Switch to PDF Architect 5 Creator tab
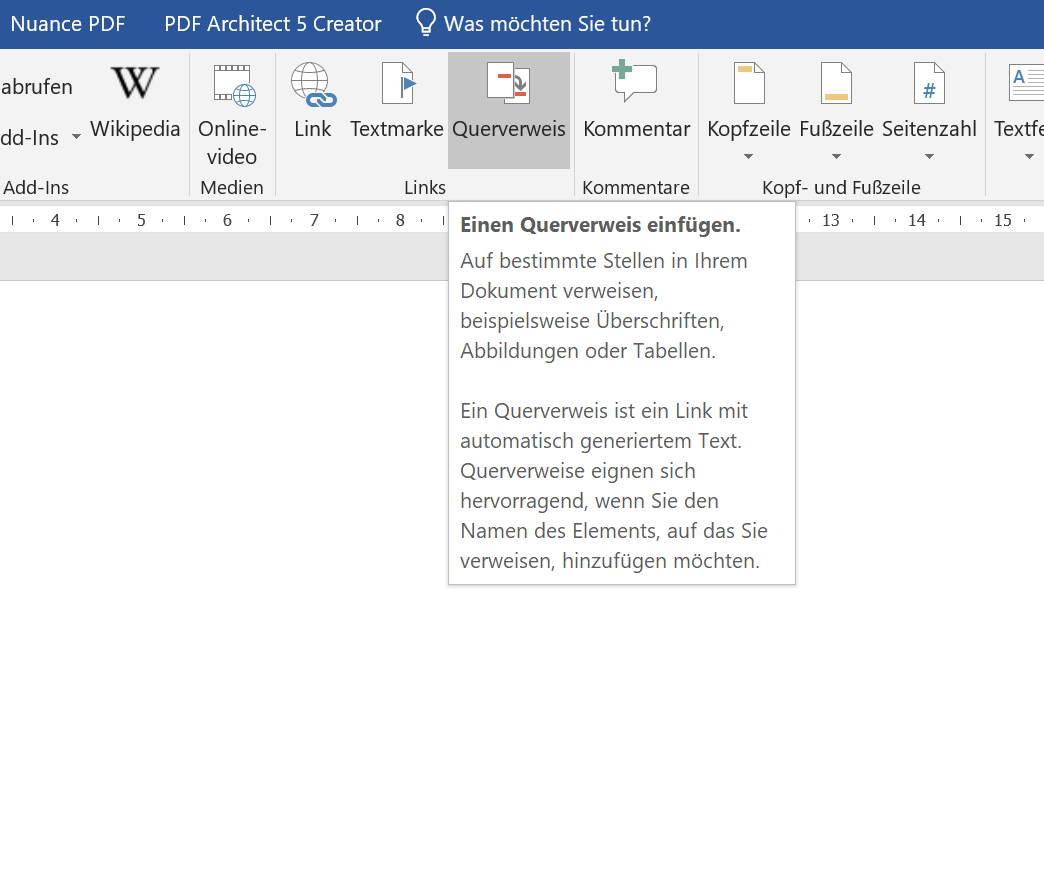 click(x=273, y=24)
